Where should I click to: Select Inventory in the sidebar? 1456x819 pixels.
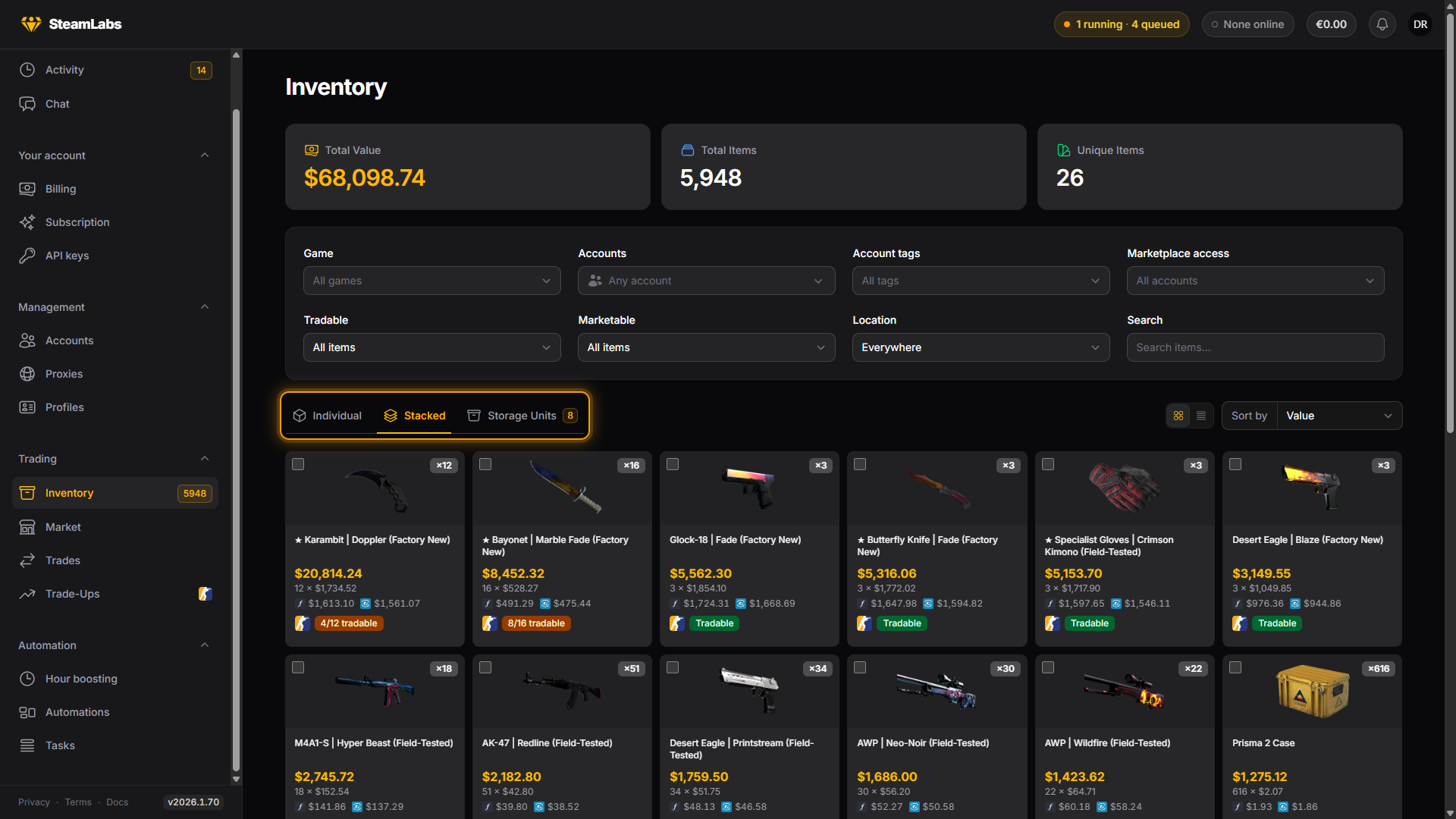(115, 493)
